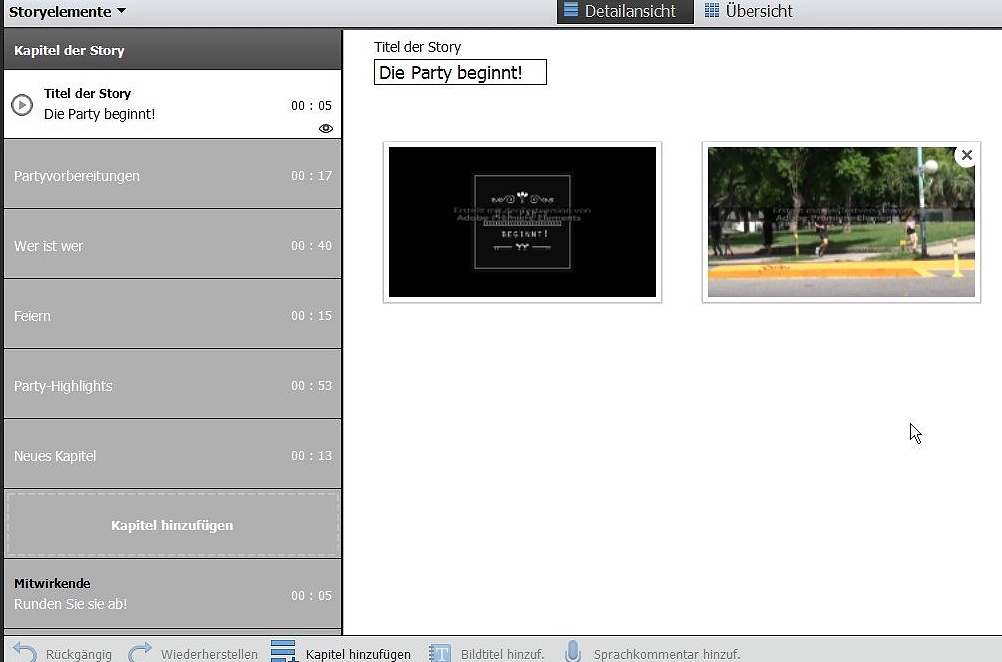Click the Bildtitel hinzuf. label
Image resolution: width=1002 pixels, height=662 pixels.
tap(502, 654)
